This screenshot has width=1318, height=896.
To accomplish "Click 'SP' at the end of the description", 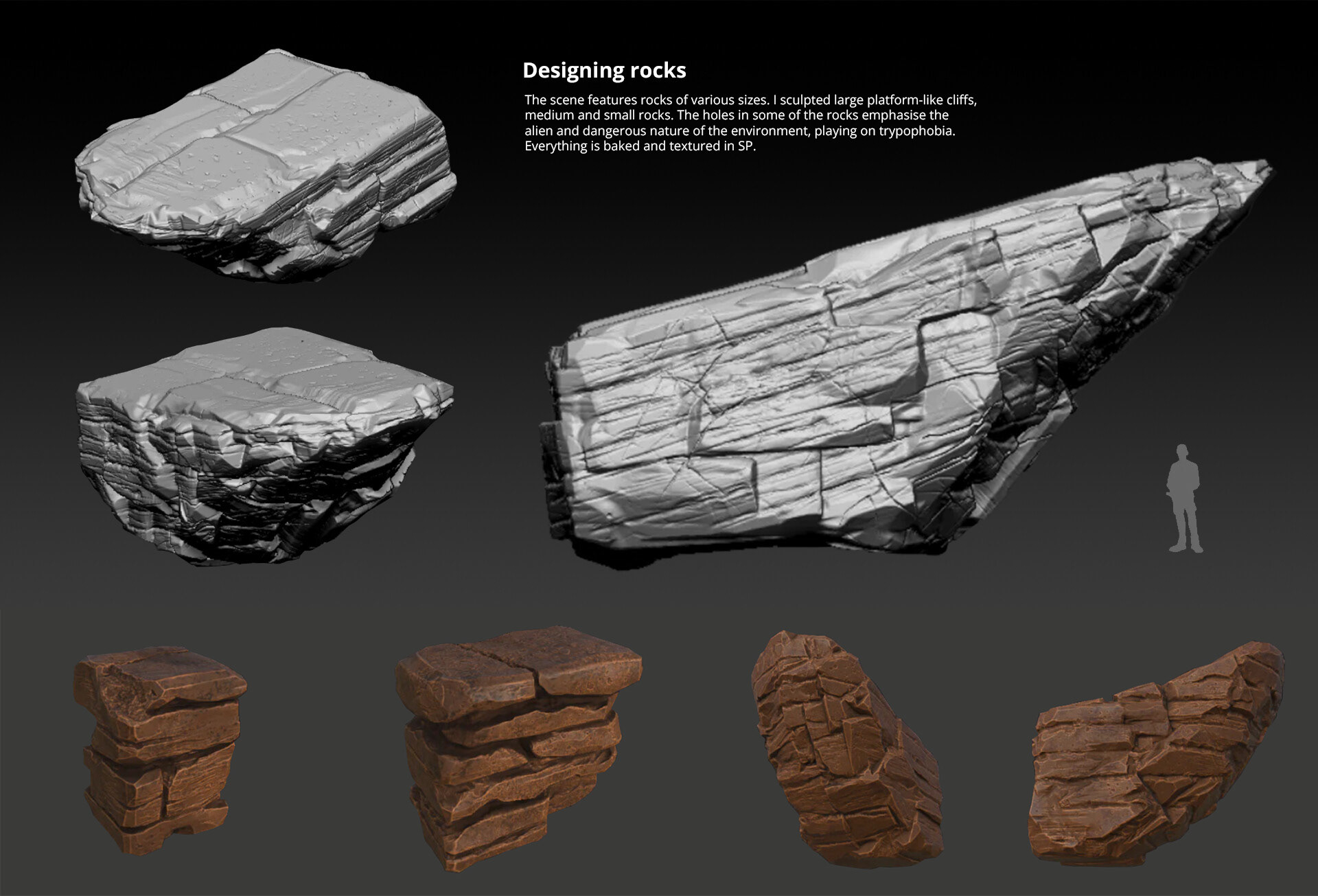I will pos(745,146).
